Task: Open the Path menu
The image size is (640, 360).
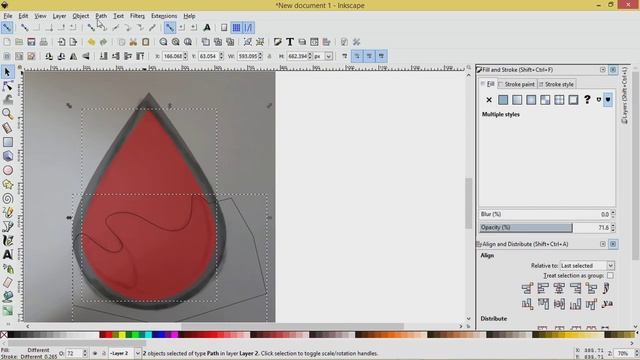Action: coord(101,16)
